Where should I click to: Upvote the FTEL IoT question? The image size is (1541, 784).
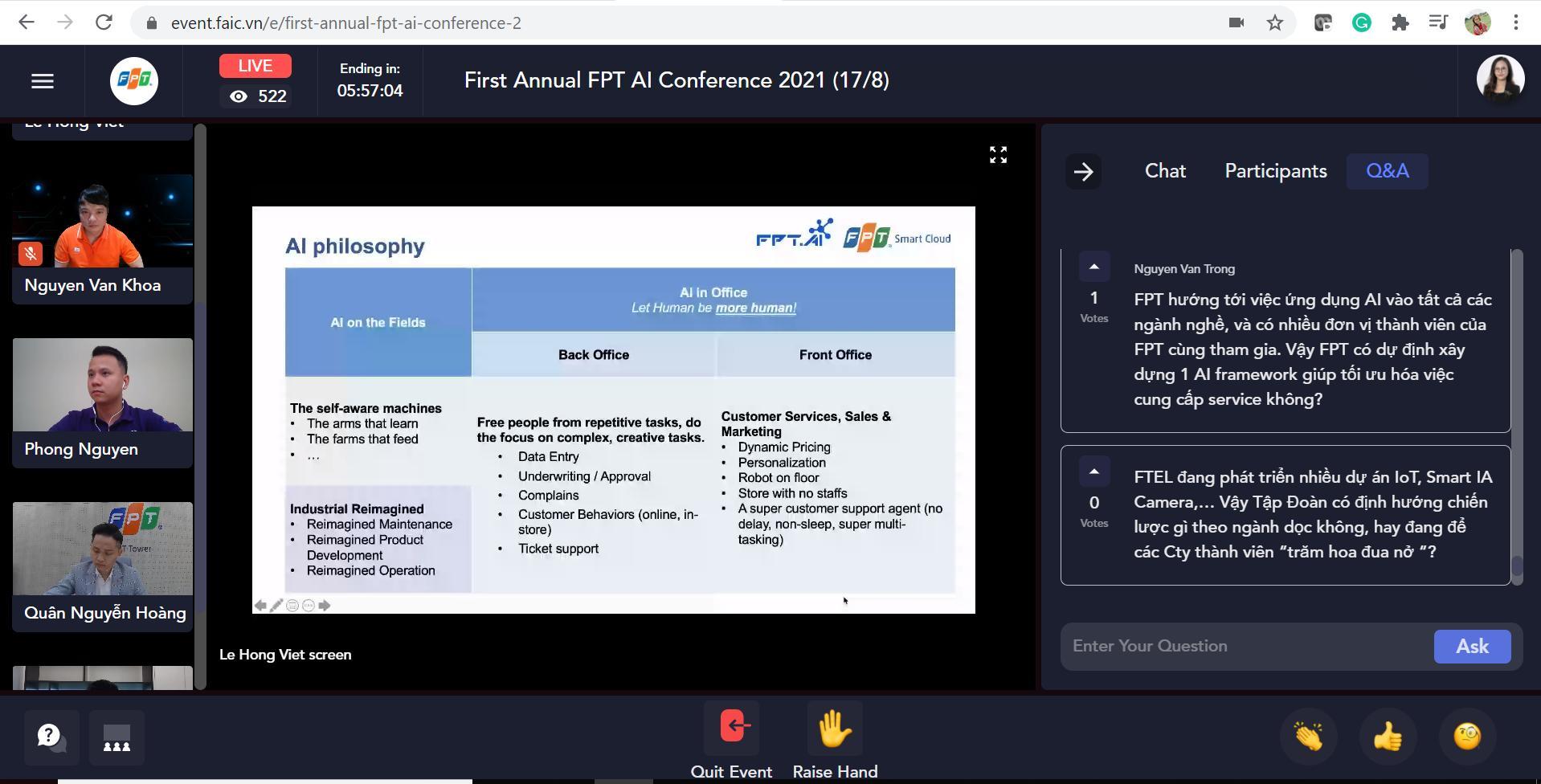(x=1093, y=472)
